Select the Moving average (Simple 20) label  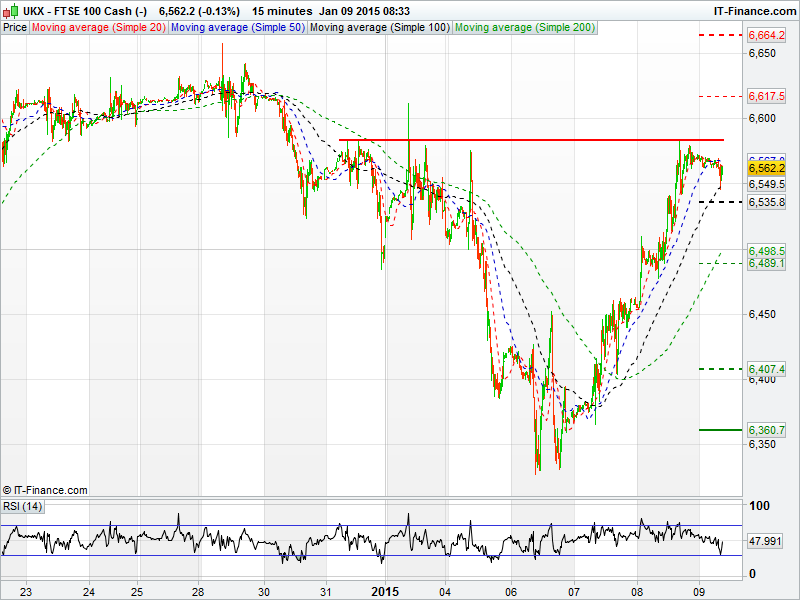tap(98, 28)
